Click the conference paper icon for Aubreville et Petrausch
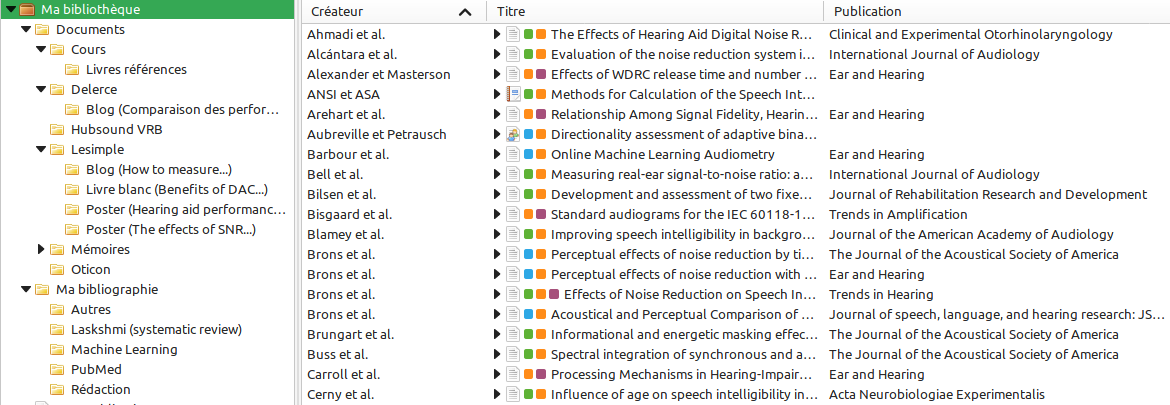Viewport: 1170px width, 405px height. [513, 134]
